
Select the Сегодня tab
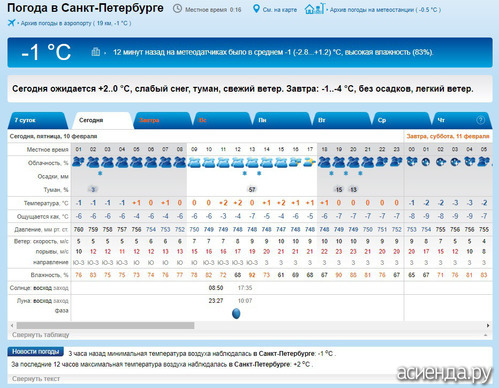(102, 120)
